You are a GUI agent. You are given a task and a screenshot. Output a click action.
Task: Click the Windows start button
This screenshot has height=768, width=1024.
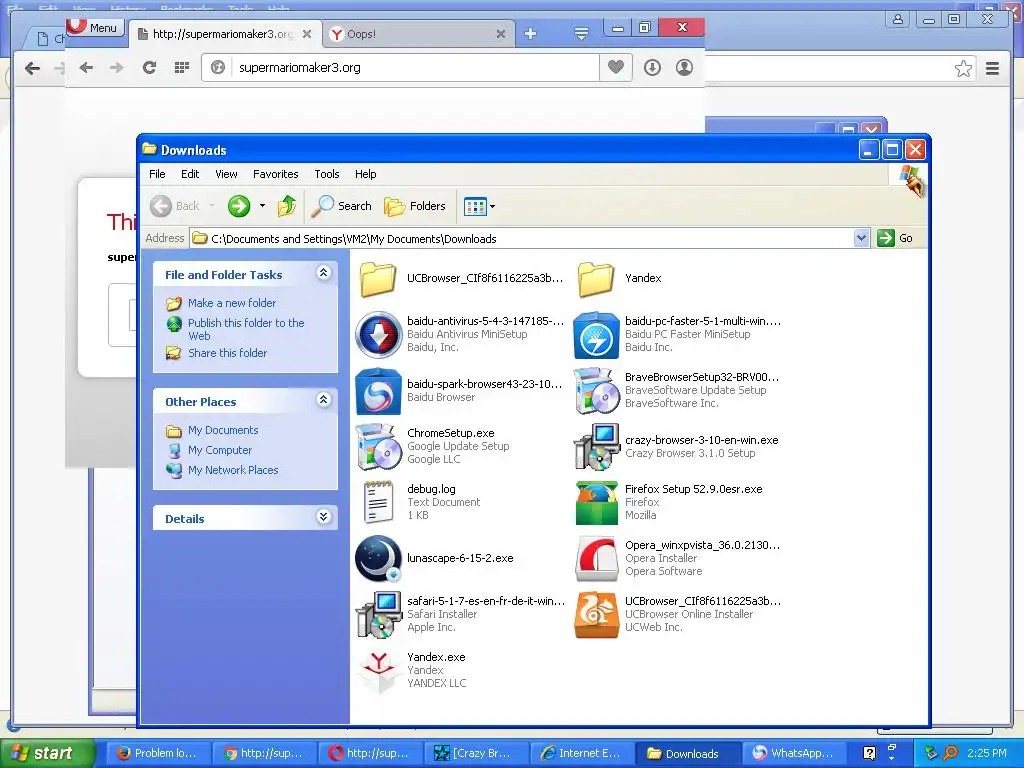(47, 754)
